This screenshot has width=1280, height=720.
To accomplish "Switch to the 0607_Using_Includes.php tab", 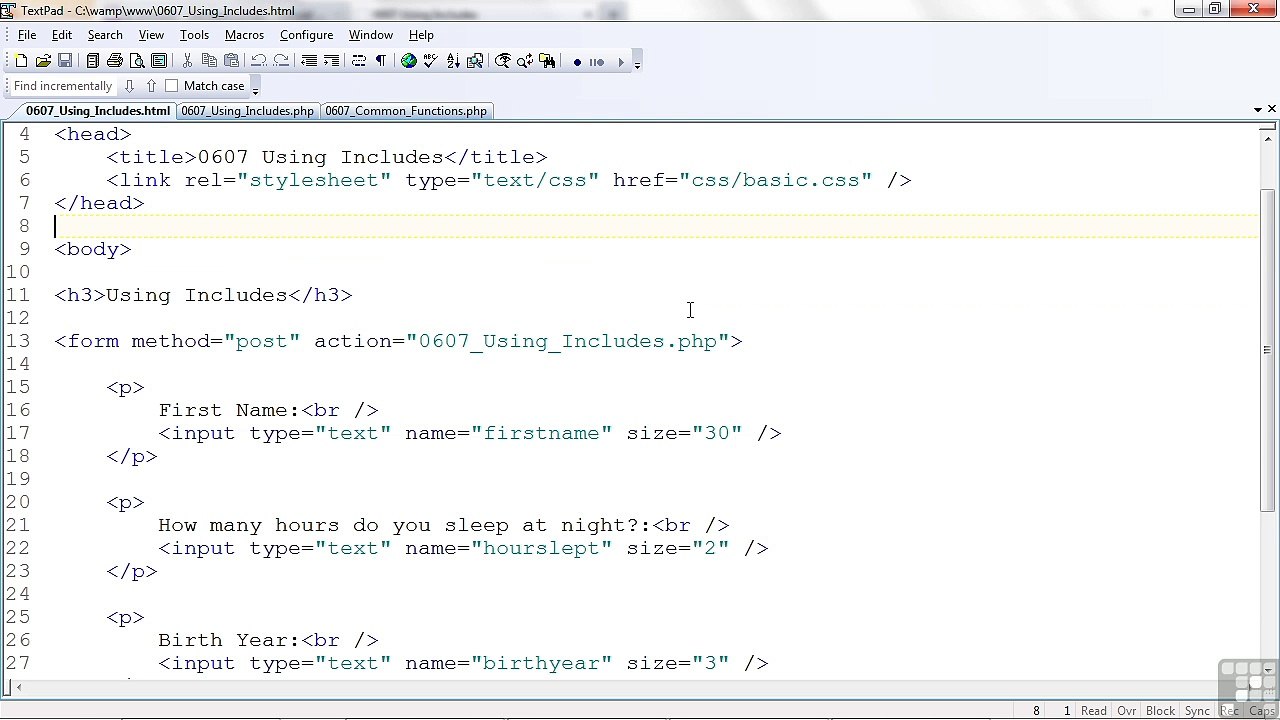I will click(x=247, y=111).
